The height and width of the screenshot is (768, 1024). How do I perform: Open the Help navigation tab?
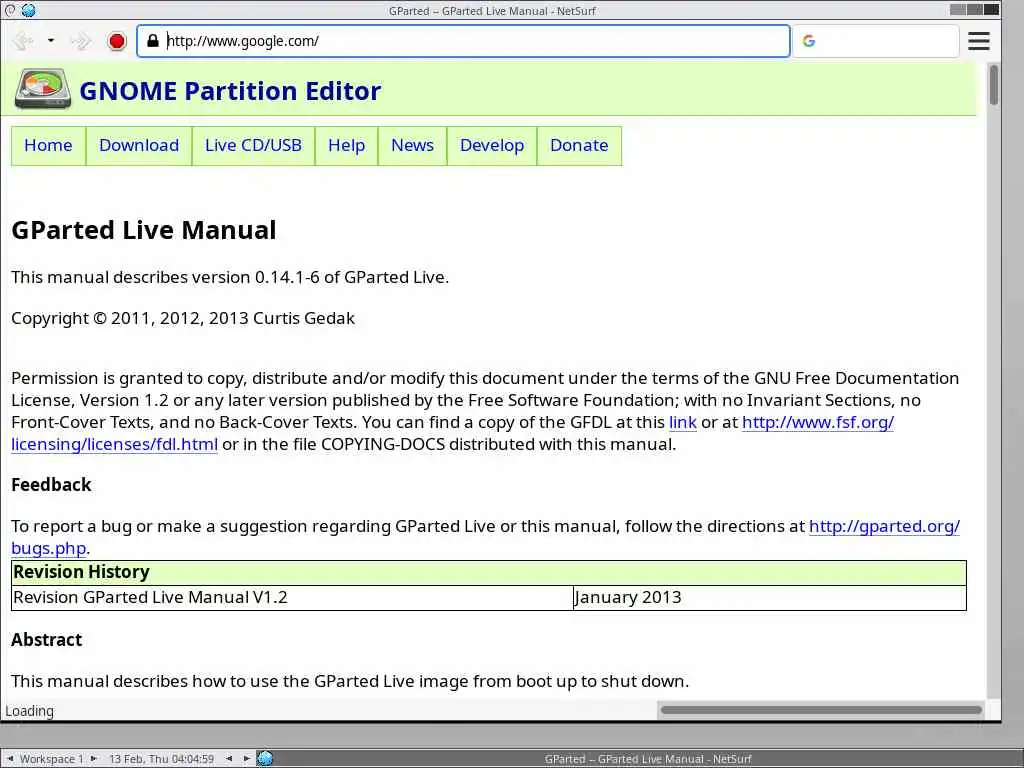[x=347, y=146]
